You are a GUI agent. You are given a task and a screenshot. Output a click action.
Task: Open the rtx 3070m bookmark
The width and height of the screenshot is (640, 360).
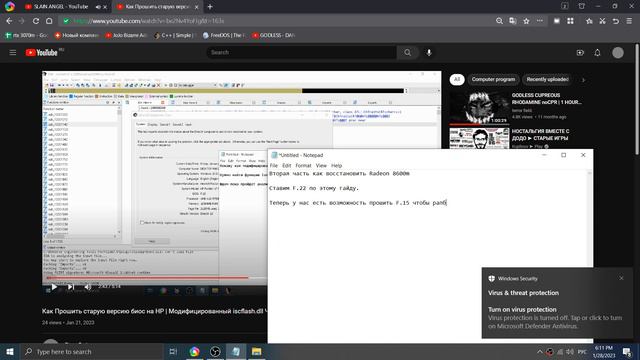[x=26, y=36]
